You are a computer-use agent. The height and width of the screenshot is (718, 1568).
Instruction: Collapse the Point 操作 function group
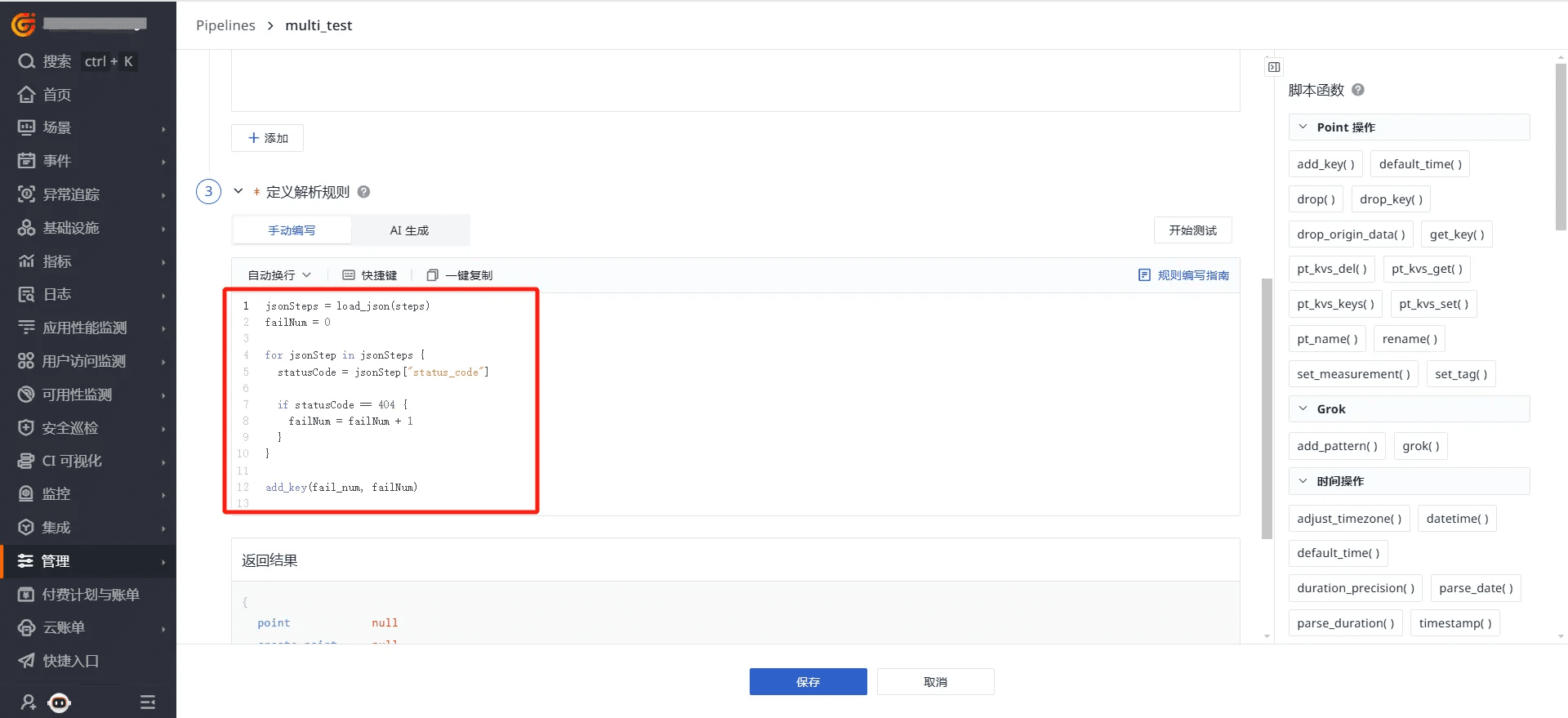pos(1303,127)
